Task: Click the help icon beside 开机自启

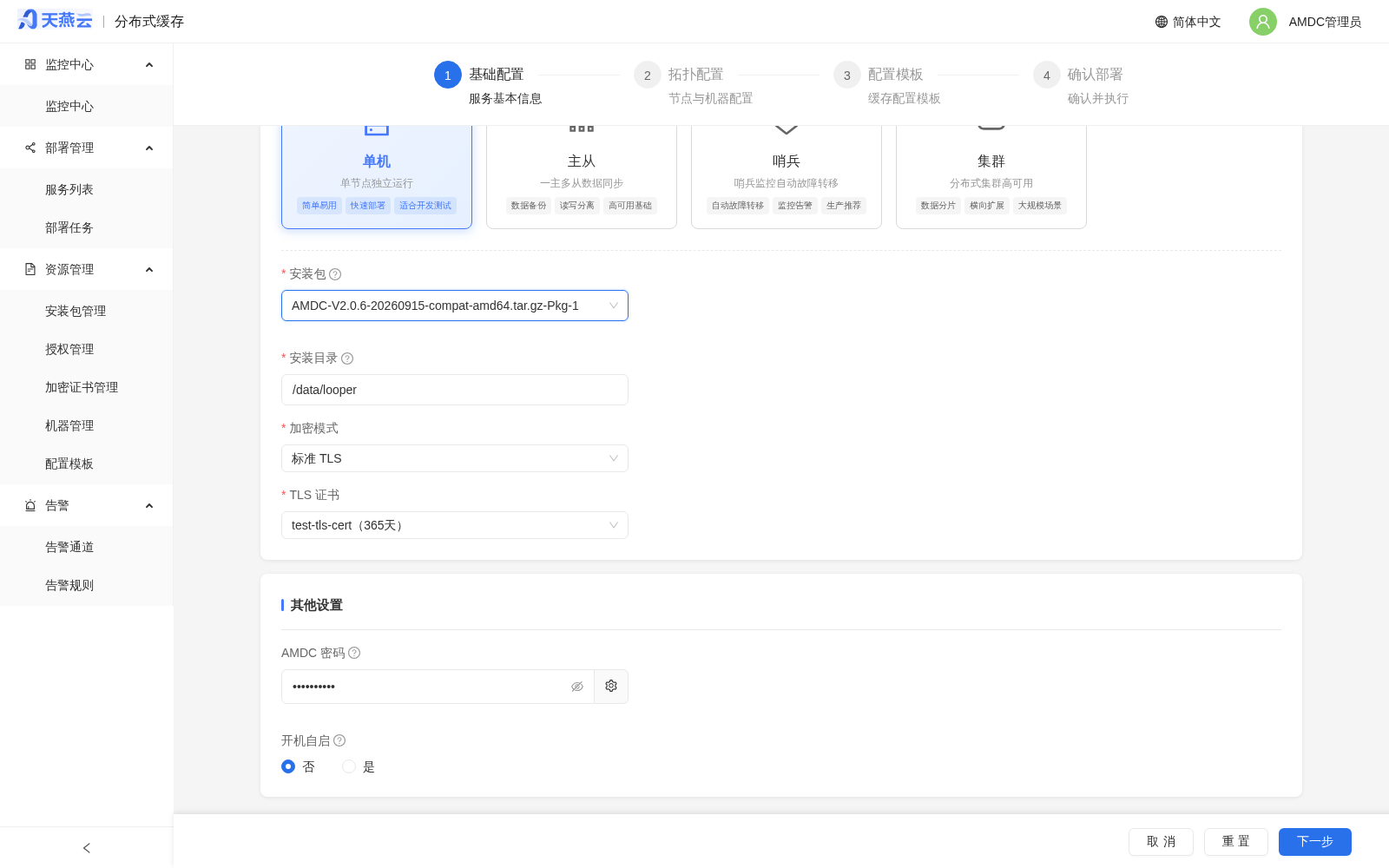Action: click(339, 740)
